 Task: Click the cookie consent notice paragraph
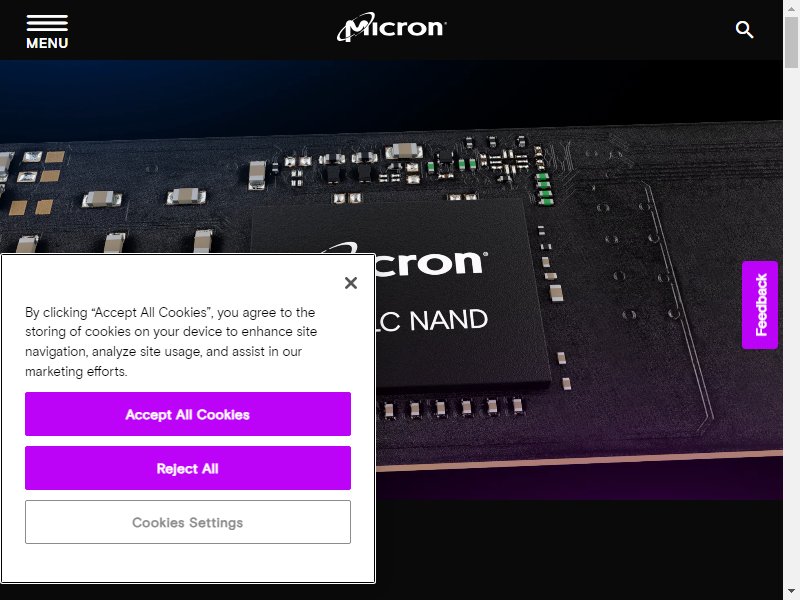pos(171,341)
